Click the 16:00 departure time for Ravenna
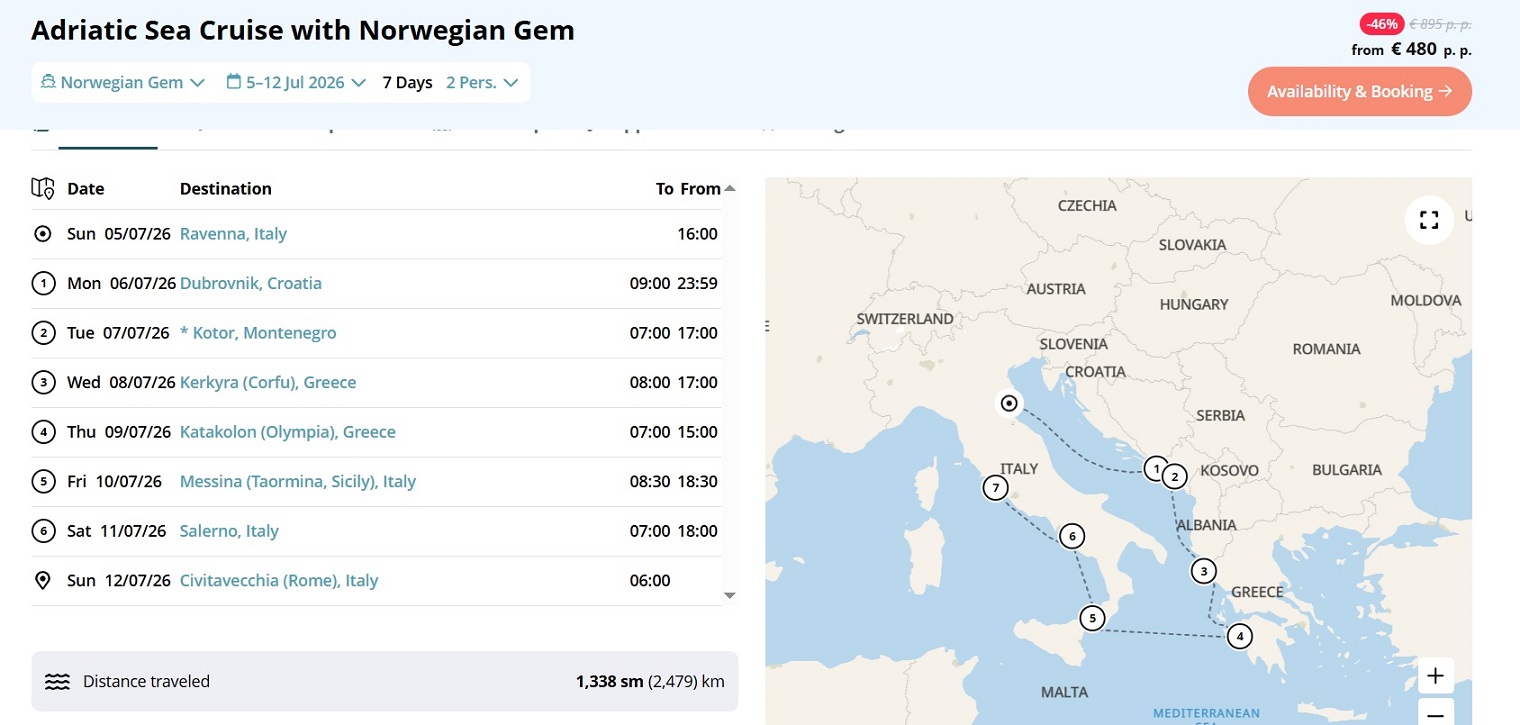Screen dimensions: 1520x725 697,234
